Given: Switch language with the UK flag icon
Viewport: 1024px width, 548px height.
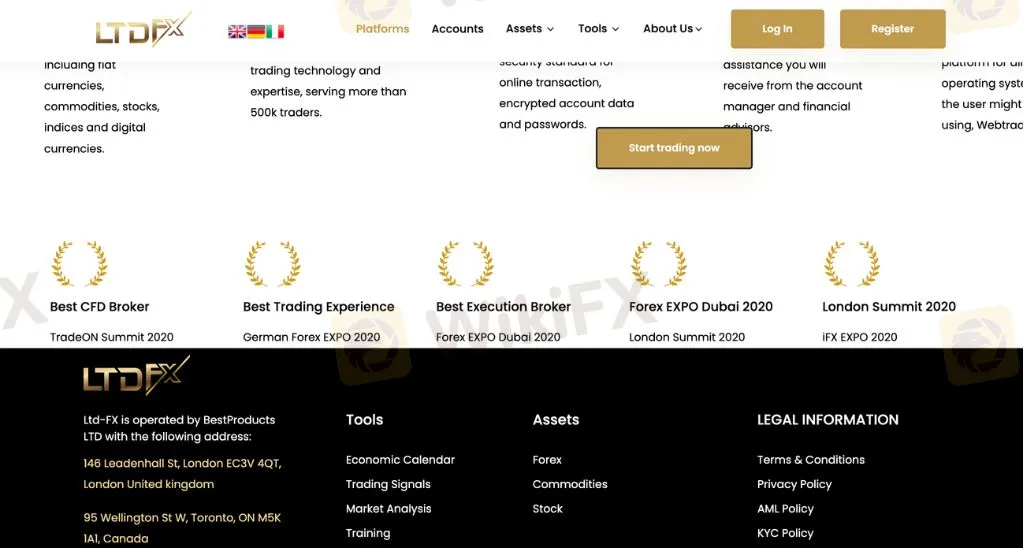Looking at the screenshot, I should (237, 31).
